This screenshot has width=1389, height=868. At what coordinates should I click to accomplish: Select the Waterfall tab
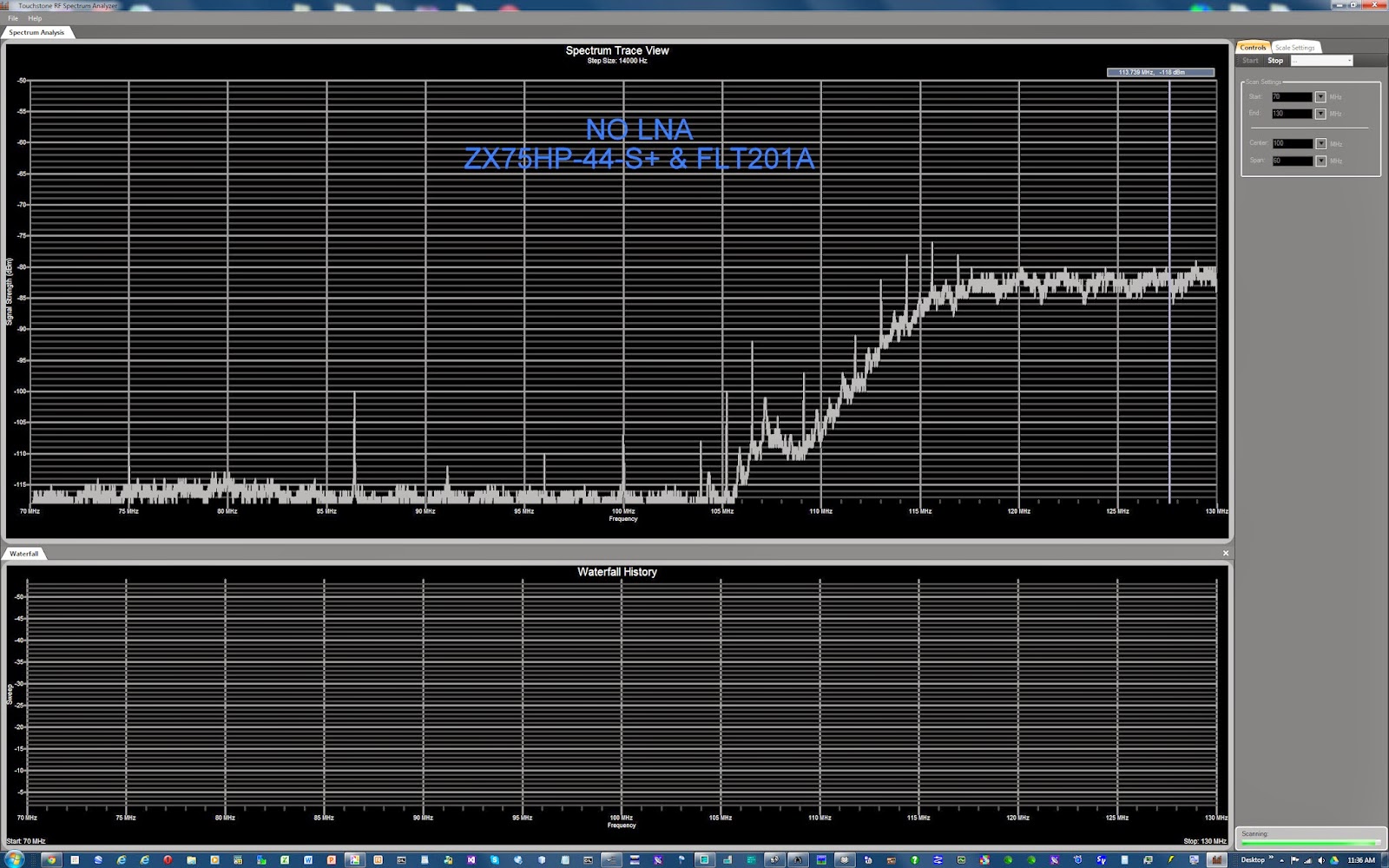tap(23, 553)
